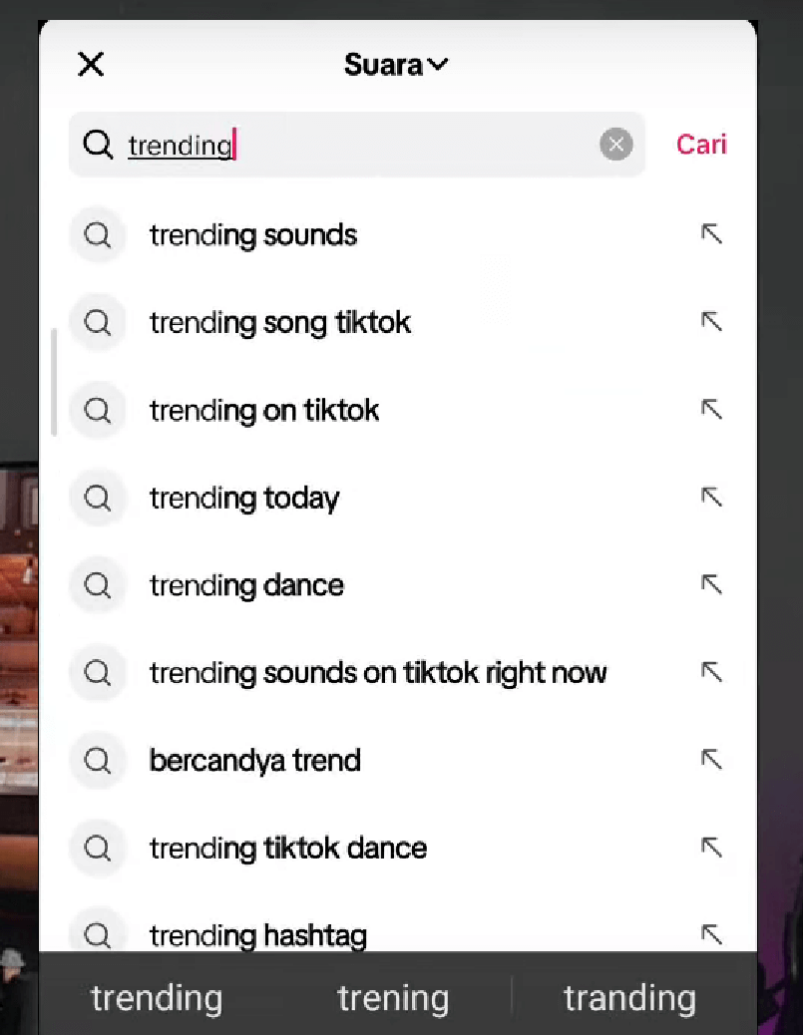Screen dimensions: 803x1035
Task: Tap the arrow icon beside "bercandya trend"
Action: 711,760
